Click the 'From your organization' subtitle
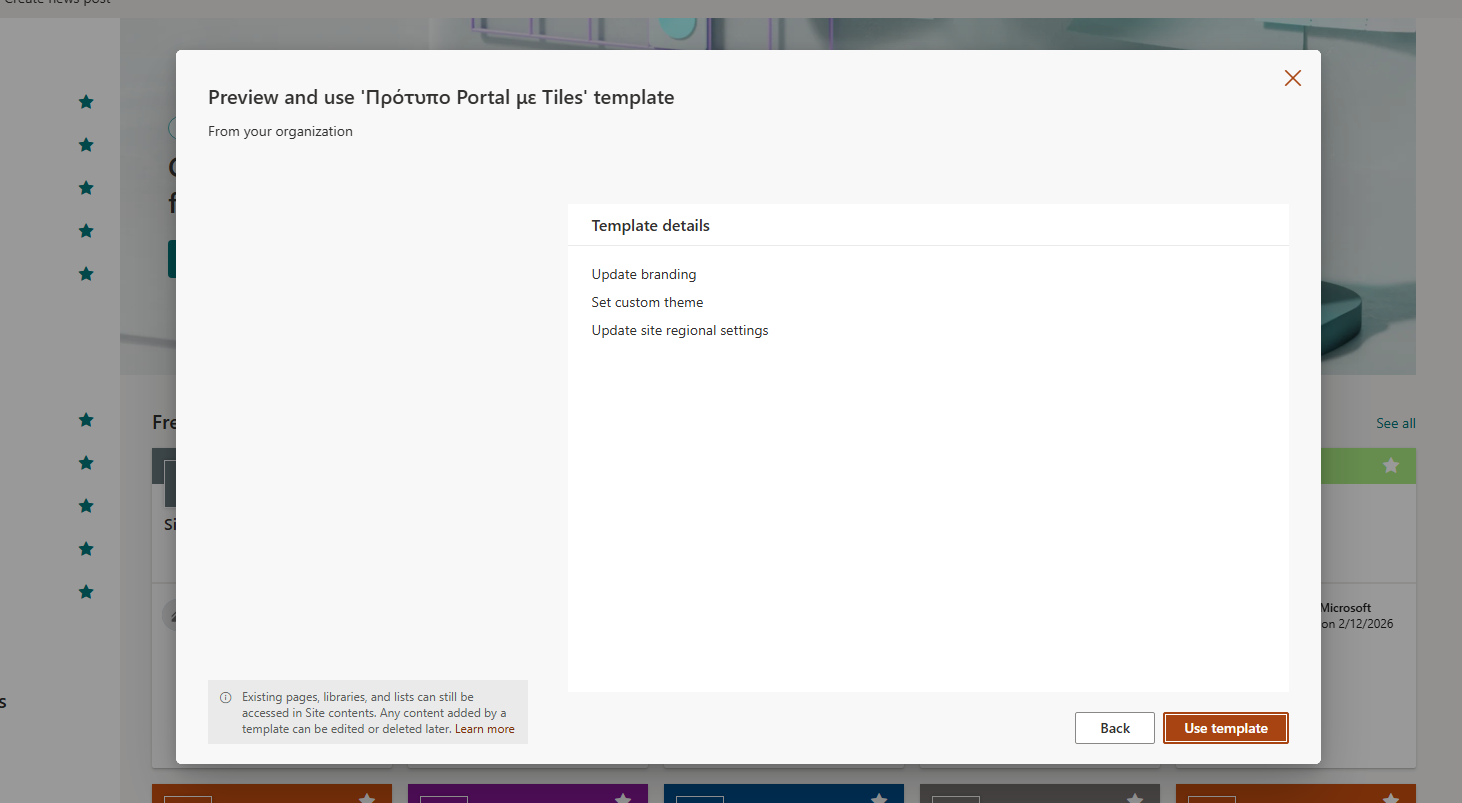Screen dimensions: 1462x803 [x=280, y=131]
